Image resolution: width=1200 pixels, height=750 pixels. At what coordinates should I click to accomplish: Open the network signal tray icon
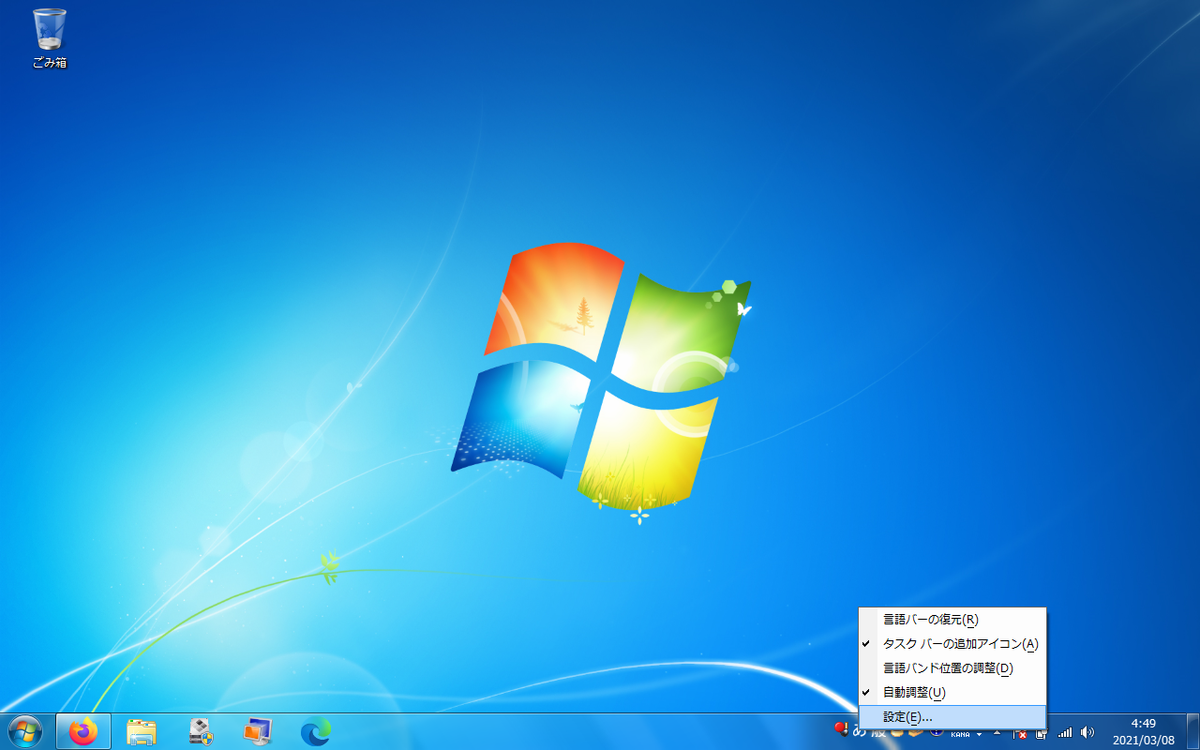1065,732
